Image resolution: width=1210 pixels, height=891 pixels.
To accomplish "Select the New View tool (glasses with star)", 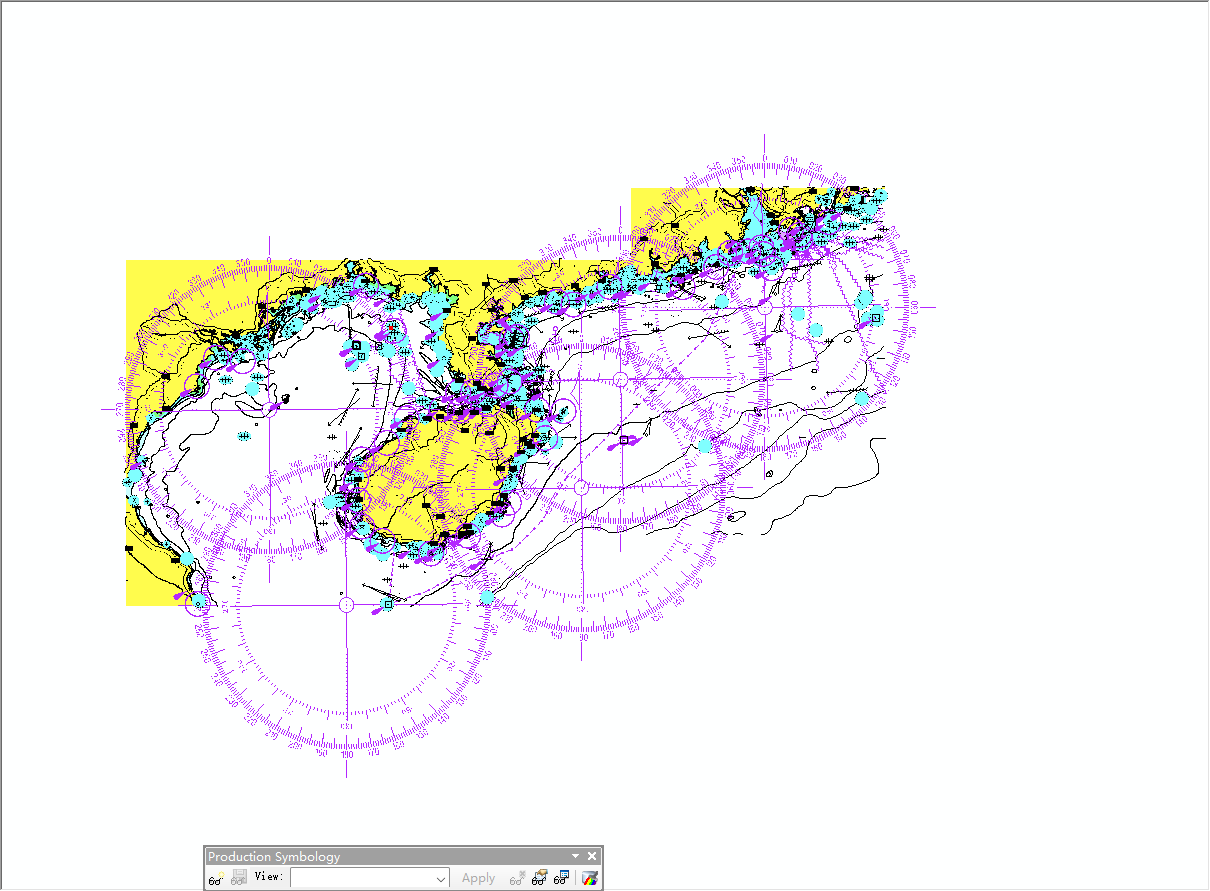I will coord(215,879).
